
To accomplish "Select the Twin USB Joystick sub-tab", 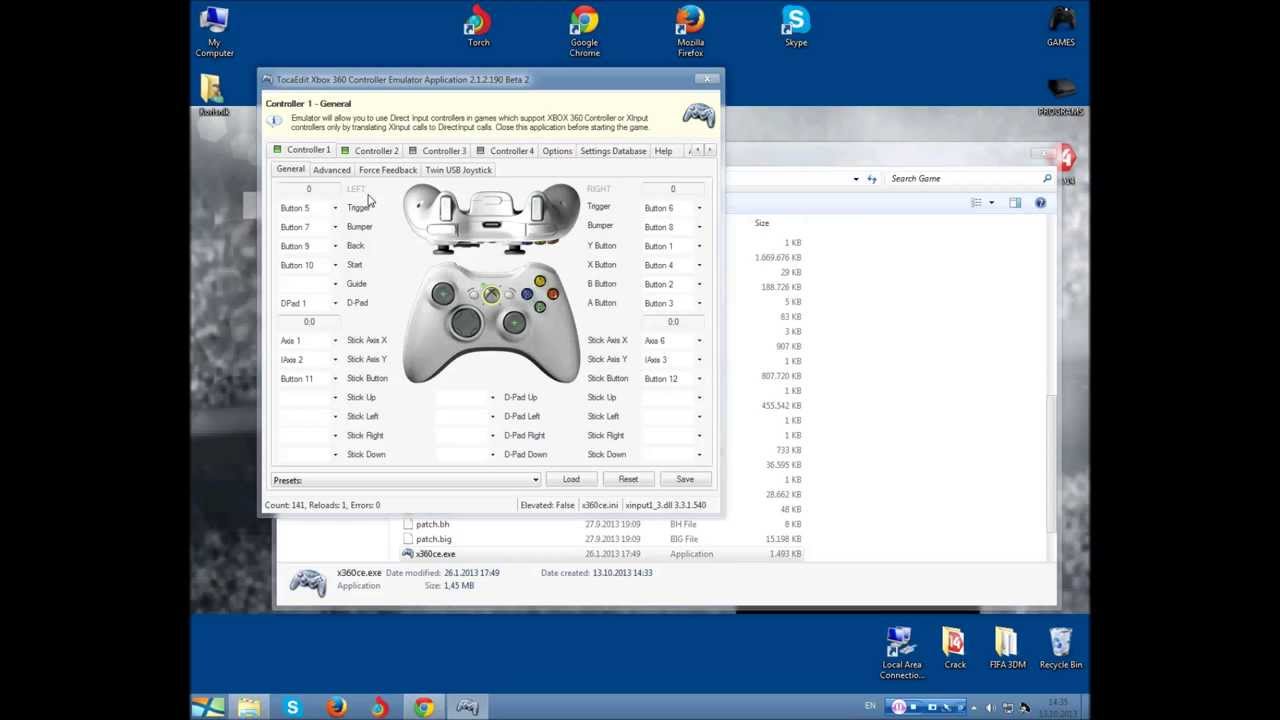I will [x=458, y=170].
